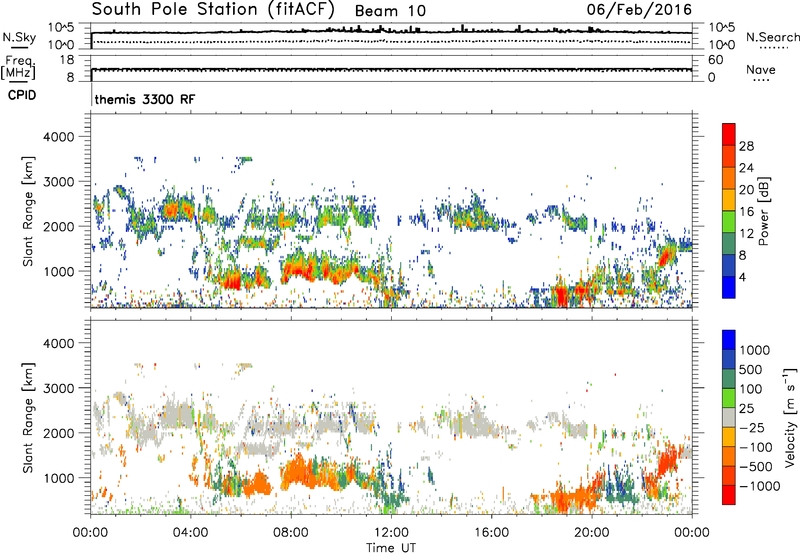Select the light green 12–16 dB swatch
Viewport: 800px width, 554px height.
pyautogui.click(x=729, y=222)
